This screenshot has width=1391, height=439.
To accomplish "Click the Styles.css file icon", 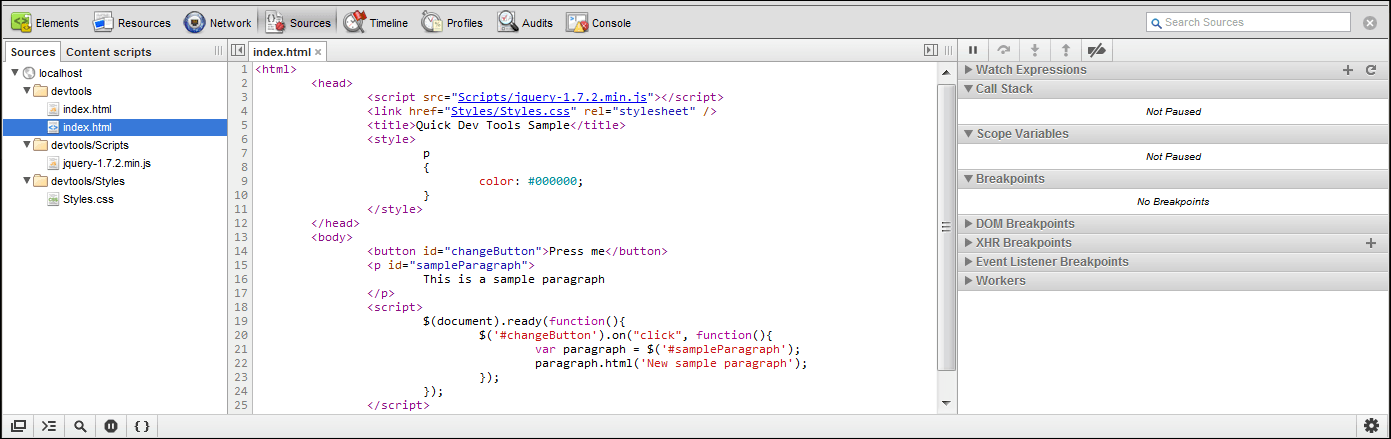I will pyautogui.click(x=54, y=199).
